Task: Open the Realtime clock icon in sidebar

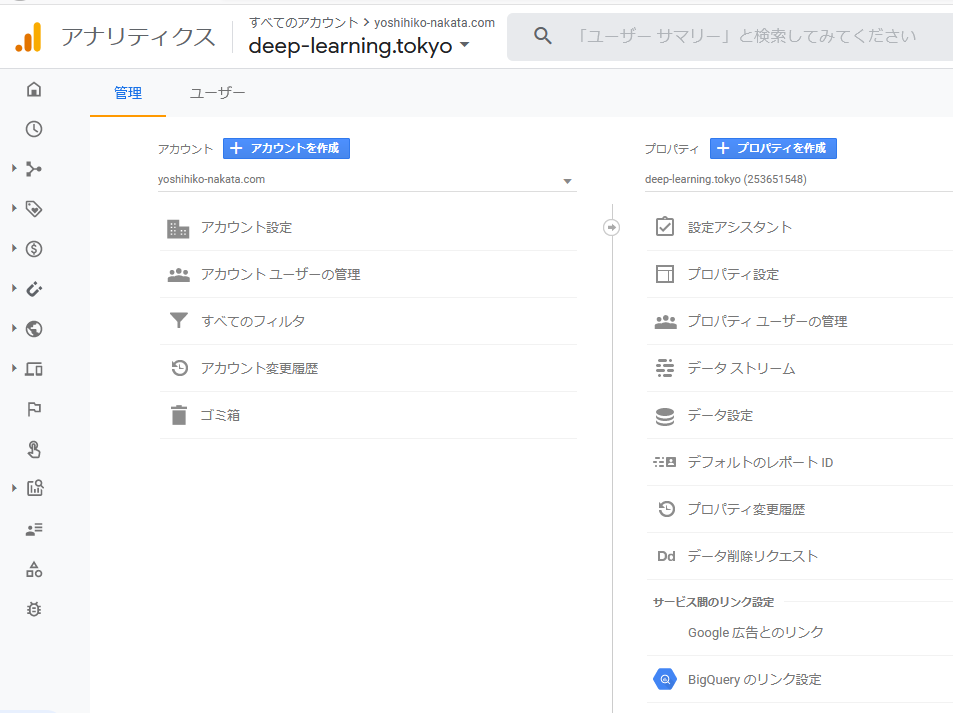Action: coord(34,129)
